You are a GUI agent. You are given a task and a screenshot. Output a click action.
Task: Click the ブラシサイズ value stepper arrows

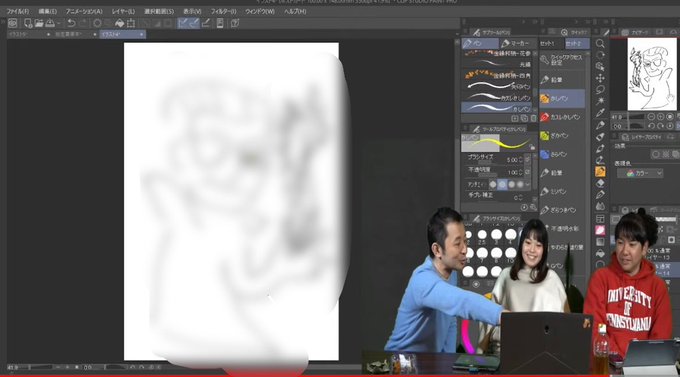[520, 160]
